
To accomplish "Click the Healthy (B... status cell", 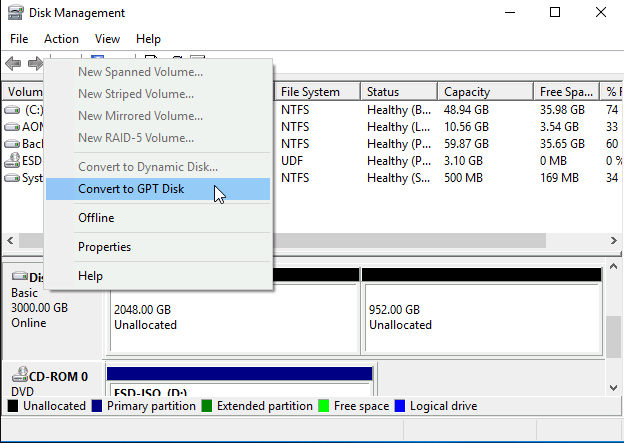I will coord(399,109).
